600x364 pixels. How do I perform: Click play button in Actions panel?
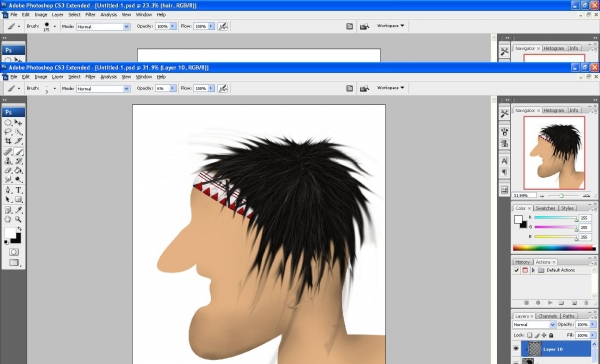(550, 303)
